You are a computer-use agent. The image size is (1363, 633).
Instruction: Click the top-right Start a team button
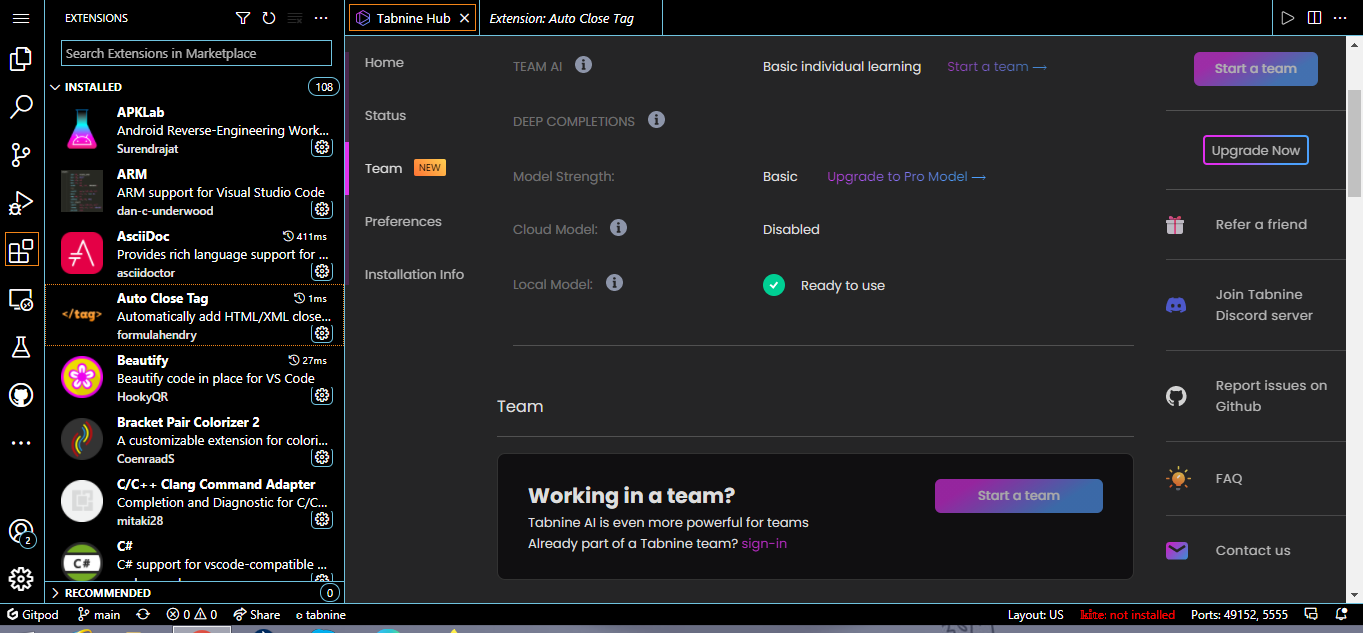1255,68
